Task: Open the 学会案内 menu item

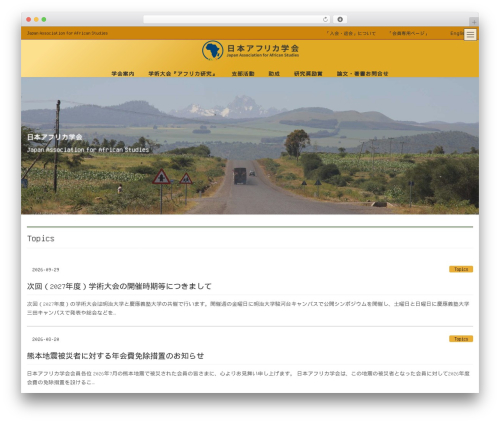Action: [x=123, y=74]
